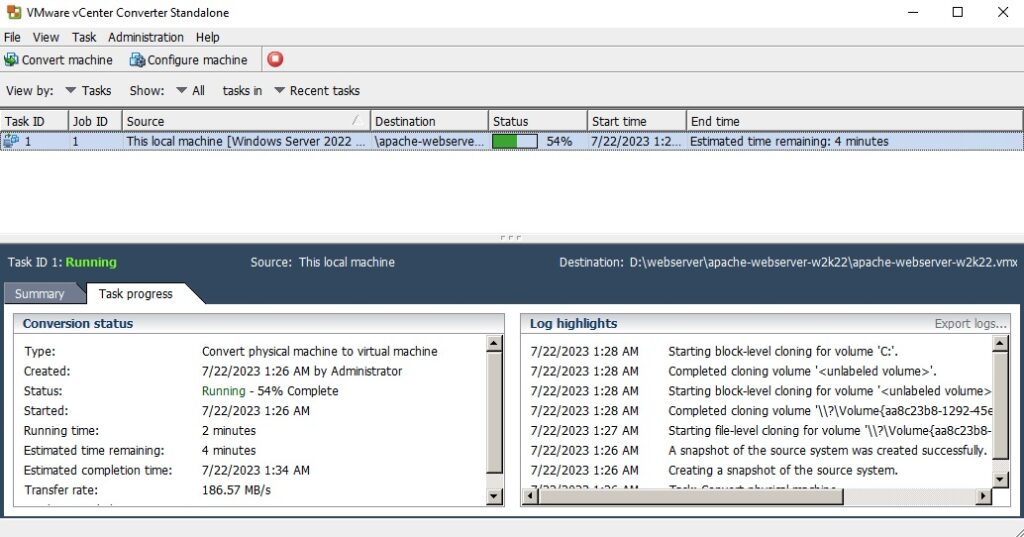1024x537 pixels.
Task: Click the Conversion status vertical scrollbar thumb
Action: (494, 413)
